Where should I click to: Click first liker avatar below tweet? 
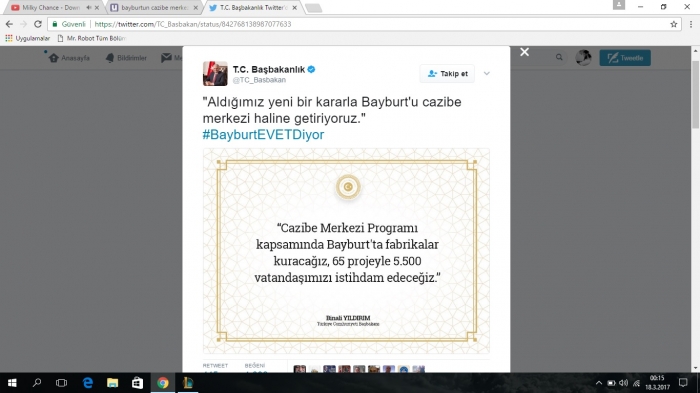click(x=300, y=369)
